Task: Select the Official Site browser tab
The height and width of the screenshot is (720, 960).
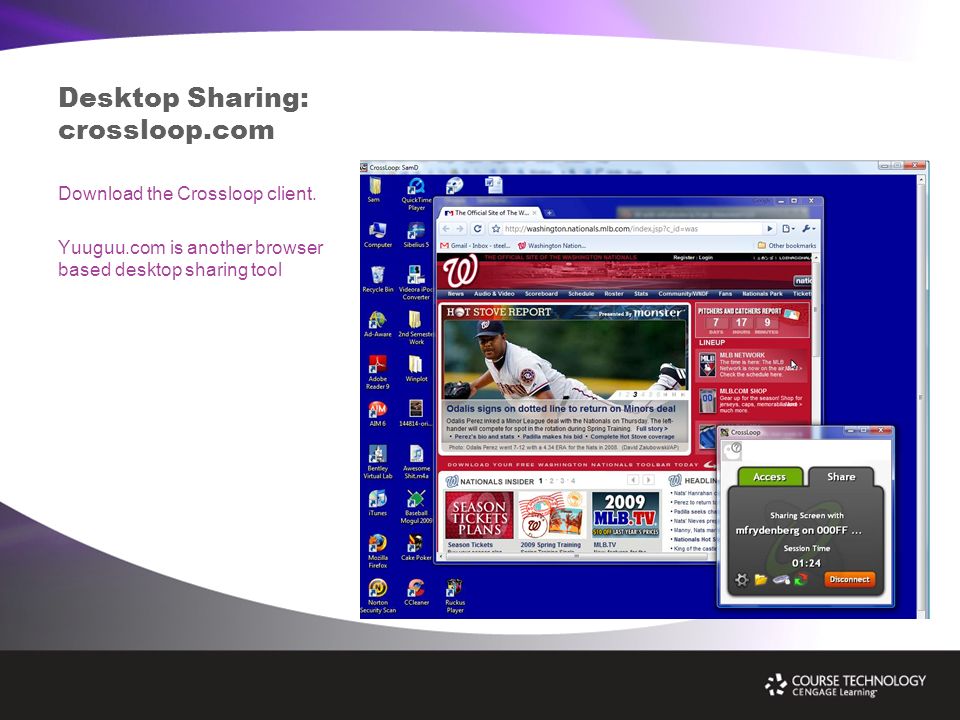Action: pyautogui.click(x=490, y=213)
